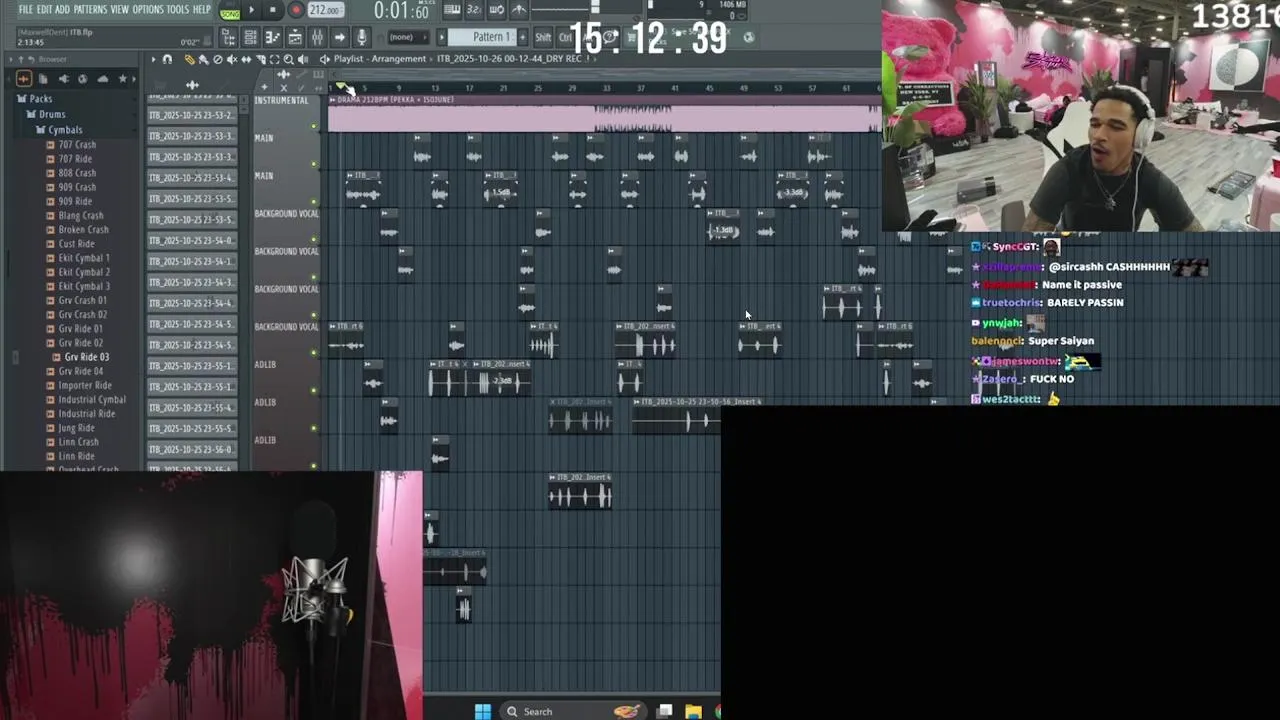Click the Shift button
The height and width of the screenshot is (720, 1280).
[x=543, y=37]
